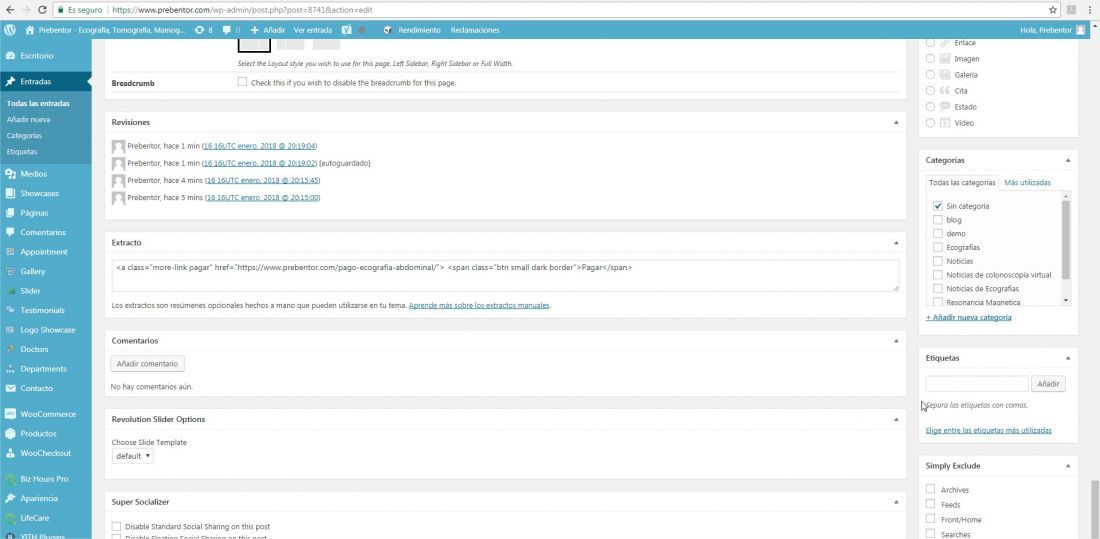1100x539 pixels.
Task: Check Disable Standard Social Sharing checkbox
Action: [116, 526]
